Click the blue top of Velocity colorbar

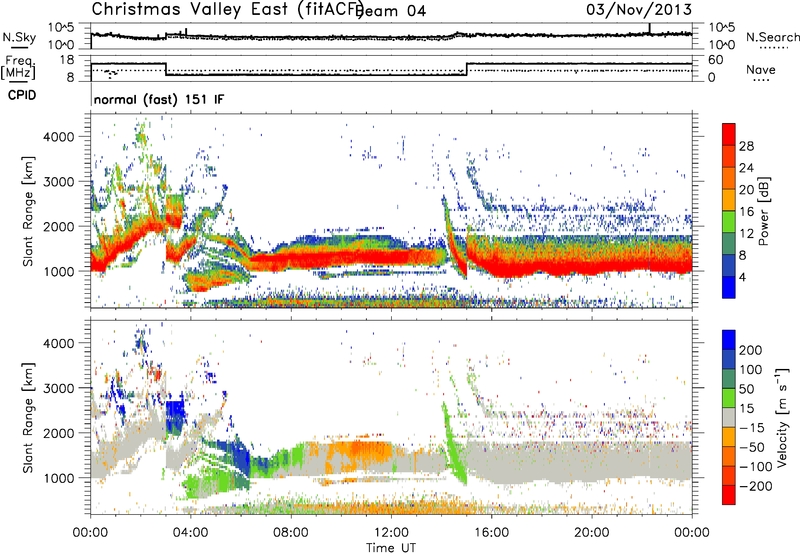(x=729, y=340)
